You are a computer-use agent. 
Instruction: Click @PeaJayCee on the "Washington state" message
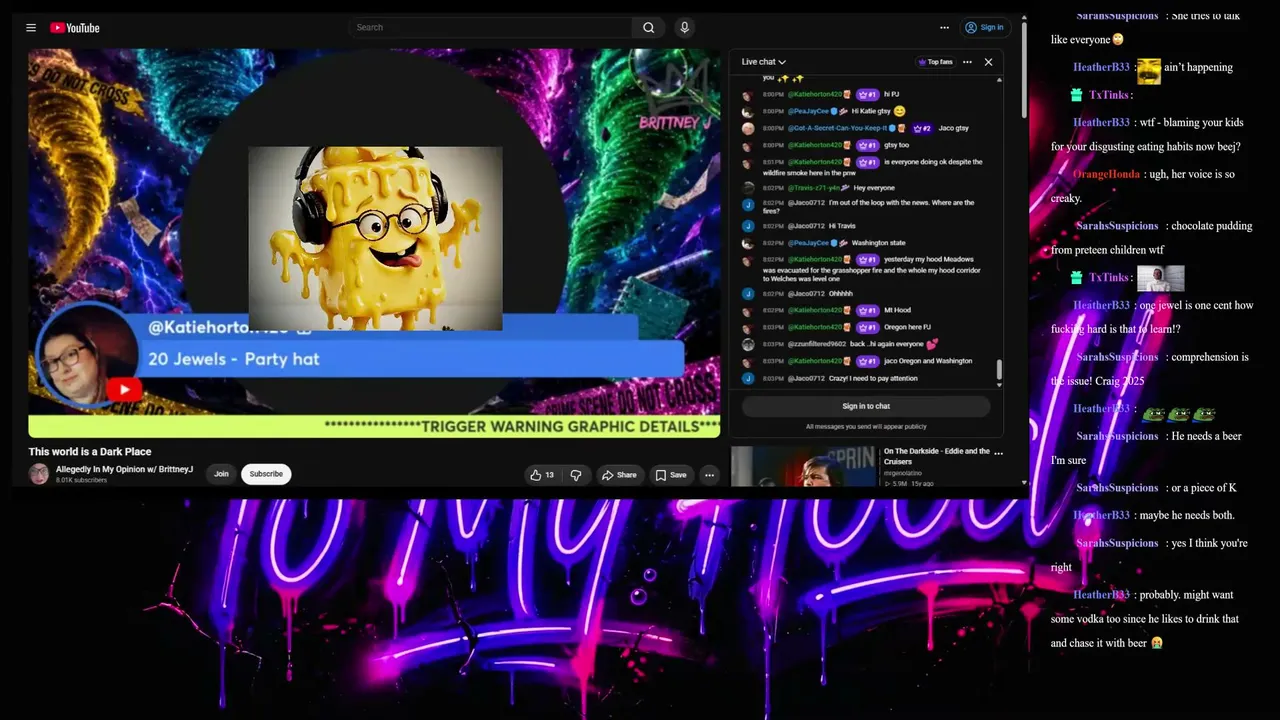809,243
